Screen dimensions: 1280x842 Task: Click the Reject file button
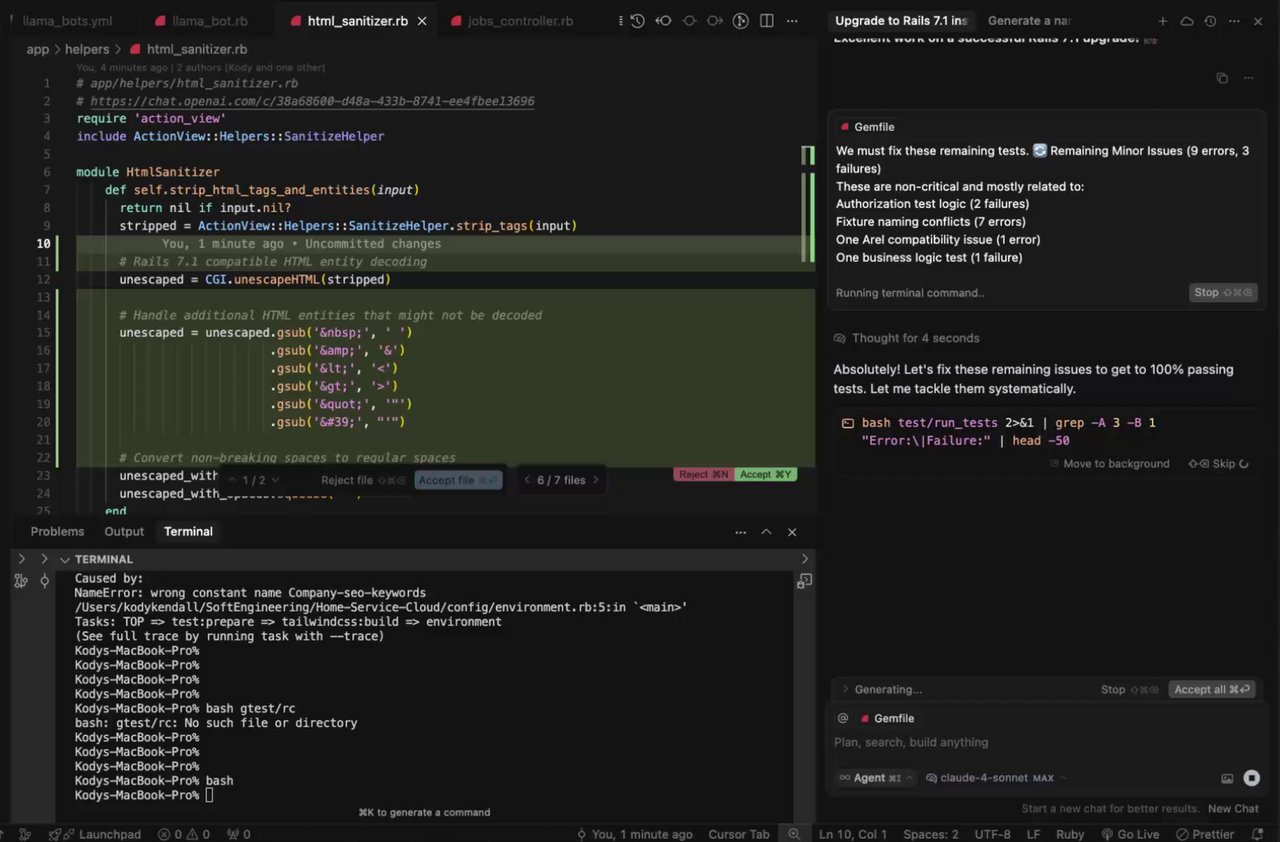(364, 480)
